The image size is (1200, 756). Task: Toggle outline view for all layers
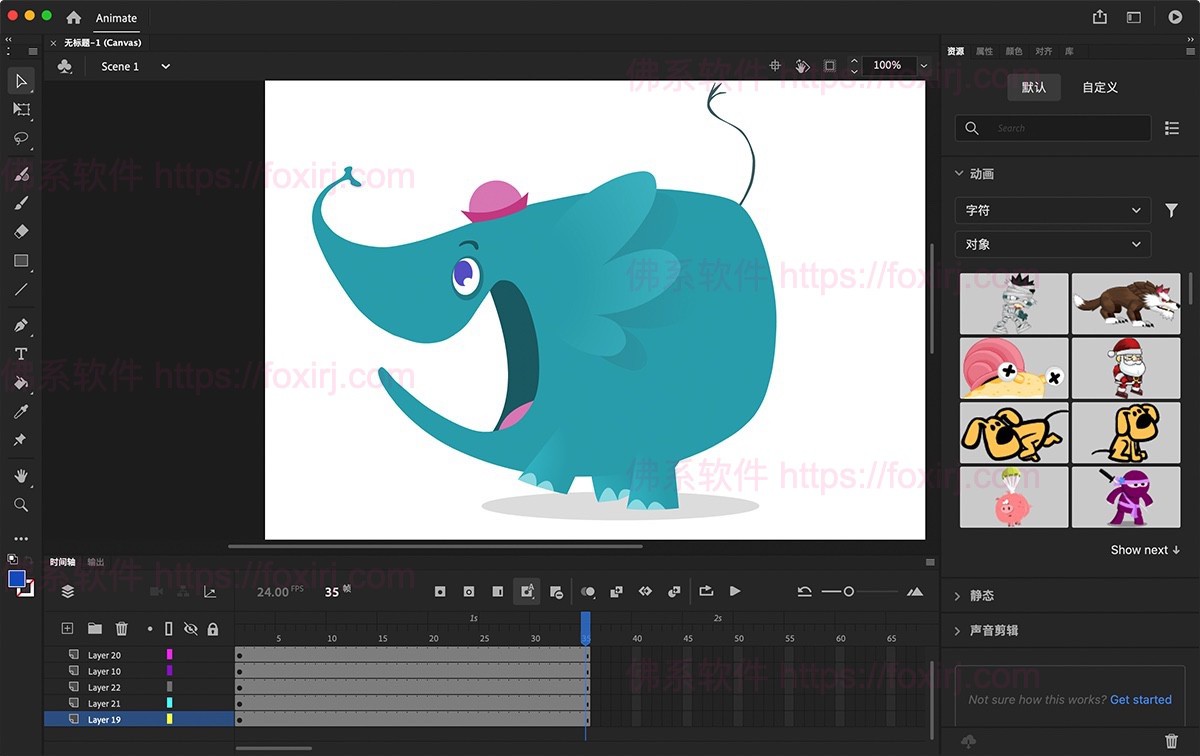point(168,628)
